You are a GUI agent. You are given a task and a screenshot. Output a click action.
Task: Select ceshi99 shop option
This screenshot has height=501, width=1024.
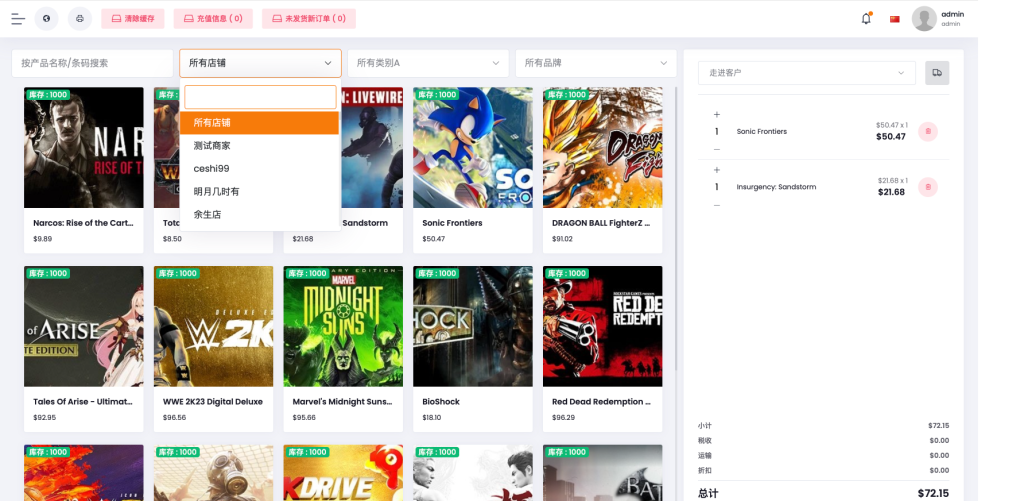coord(259,169)
